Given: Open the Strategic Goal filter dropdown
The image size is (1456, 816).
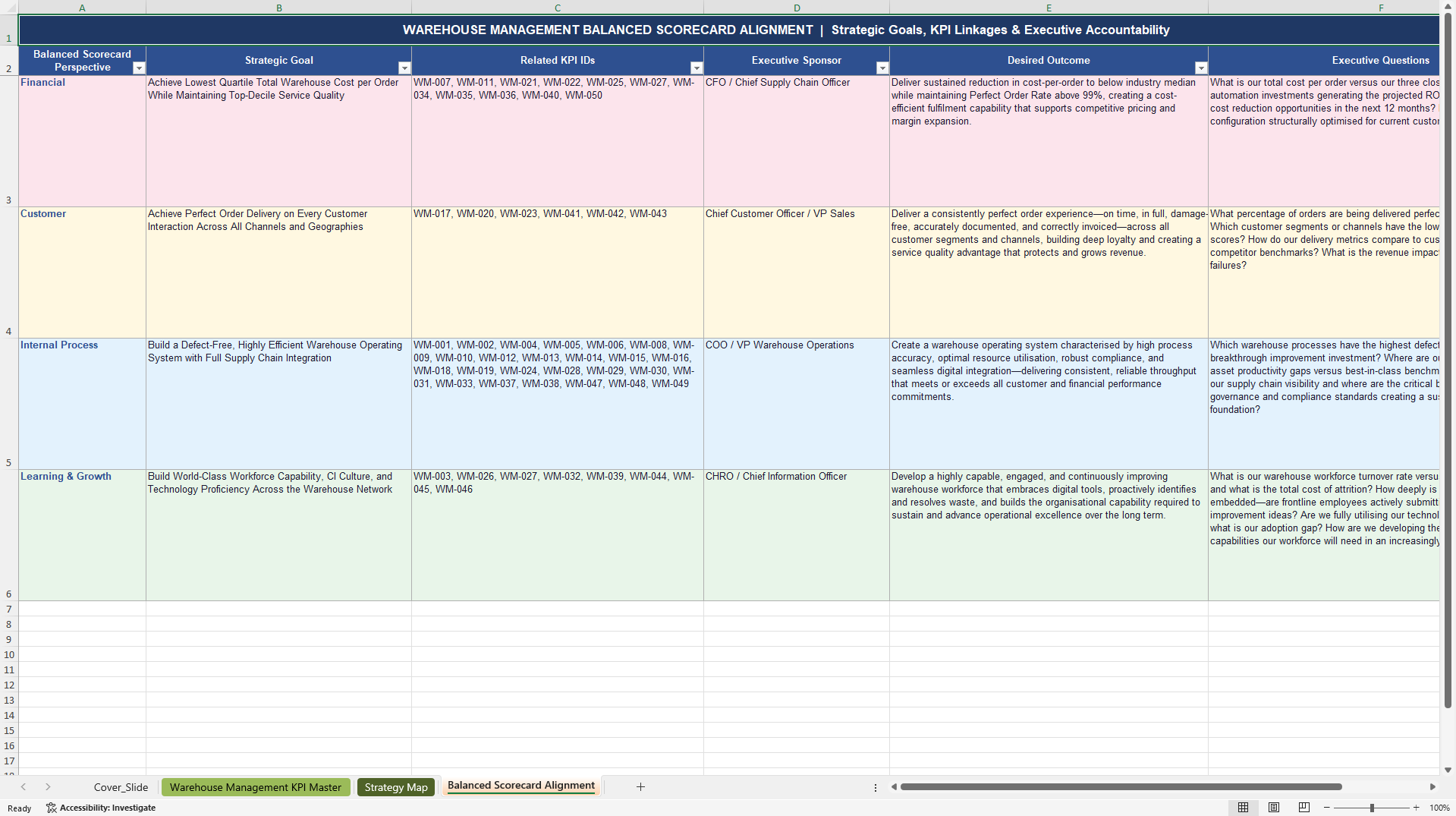Looking at the screenshot, I should pos(404,68).
